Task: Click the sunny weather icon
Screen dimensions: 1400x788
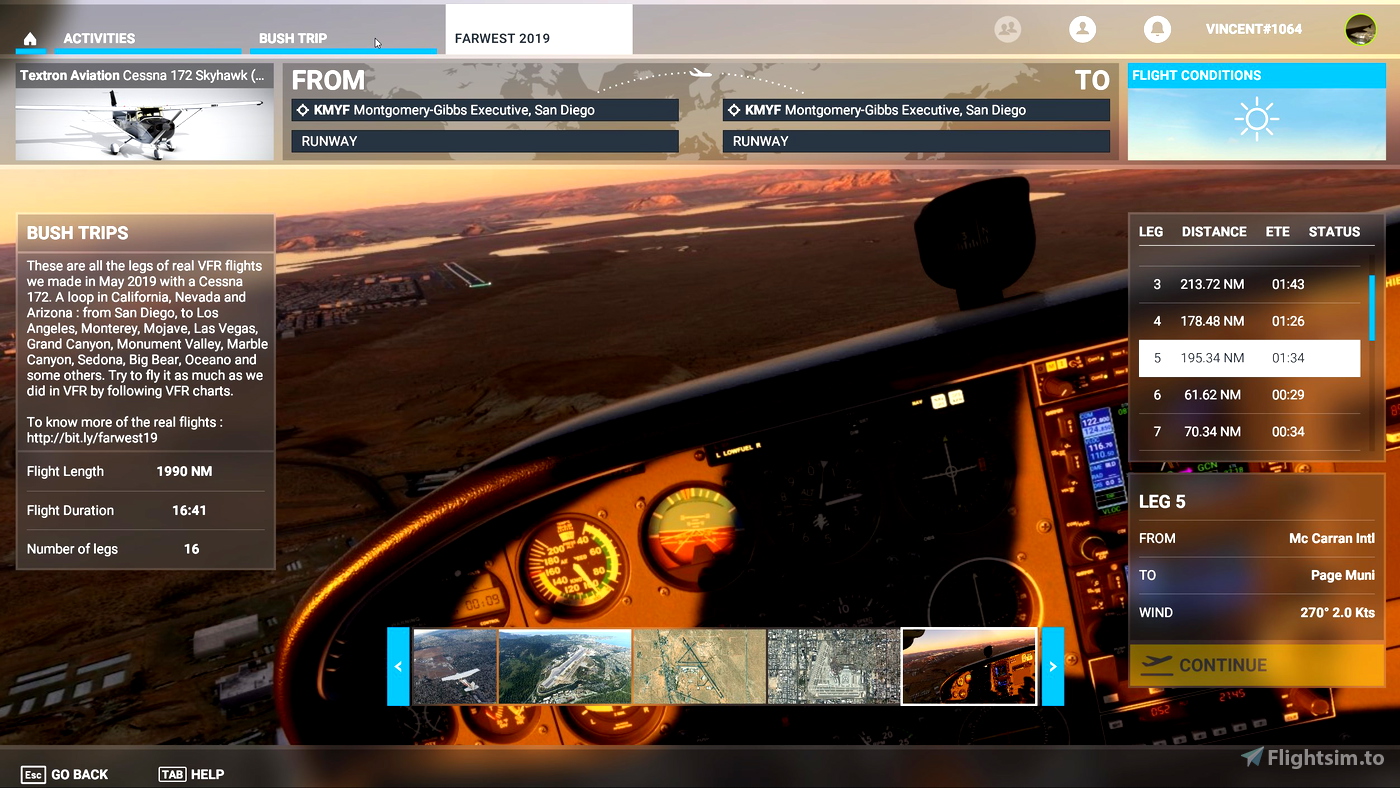Action: pyautogui.click(x=1256, y=120)
